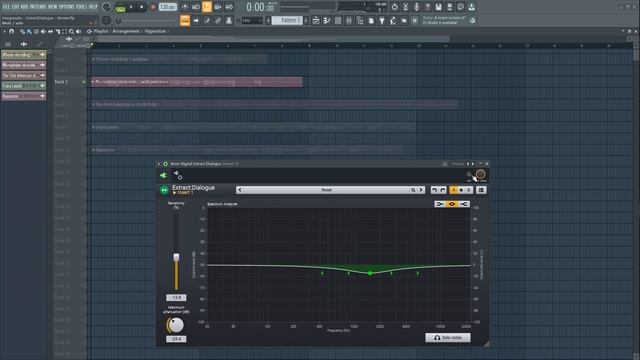
Task: Open the plugin window Presets dropdown
Action: [458, 164]
